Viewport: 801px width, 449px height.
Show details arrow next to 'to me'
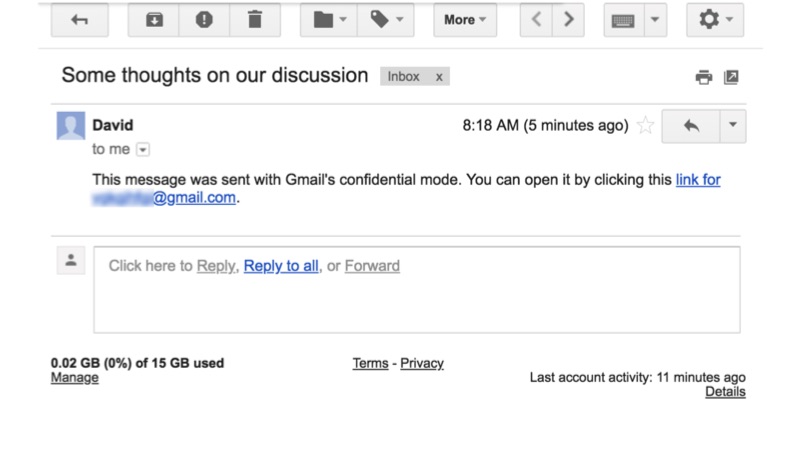pos(142,150)
